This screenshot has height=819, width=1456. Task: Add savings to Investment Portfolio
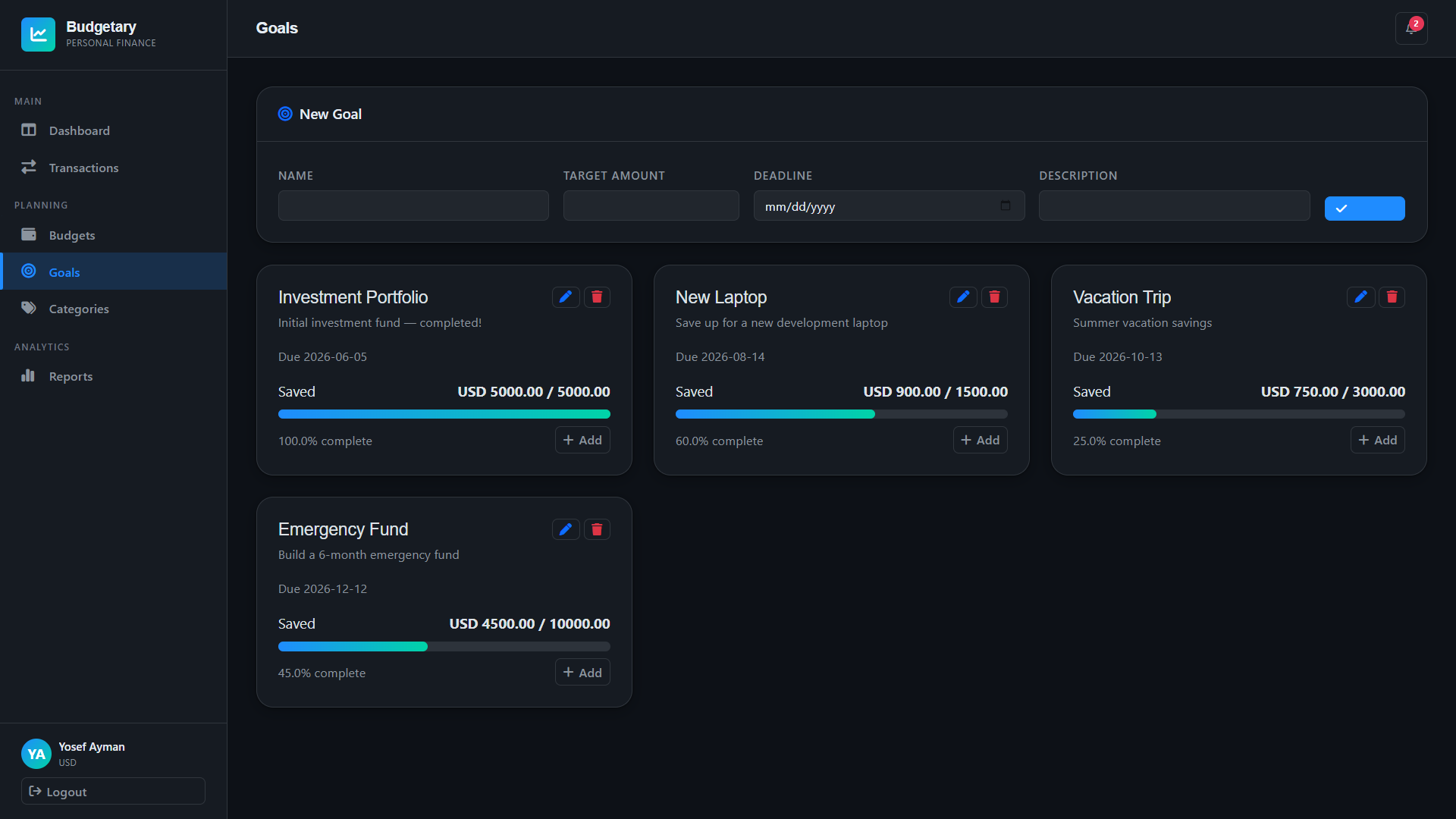(582, 440)
